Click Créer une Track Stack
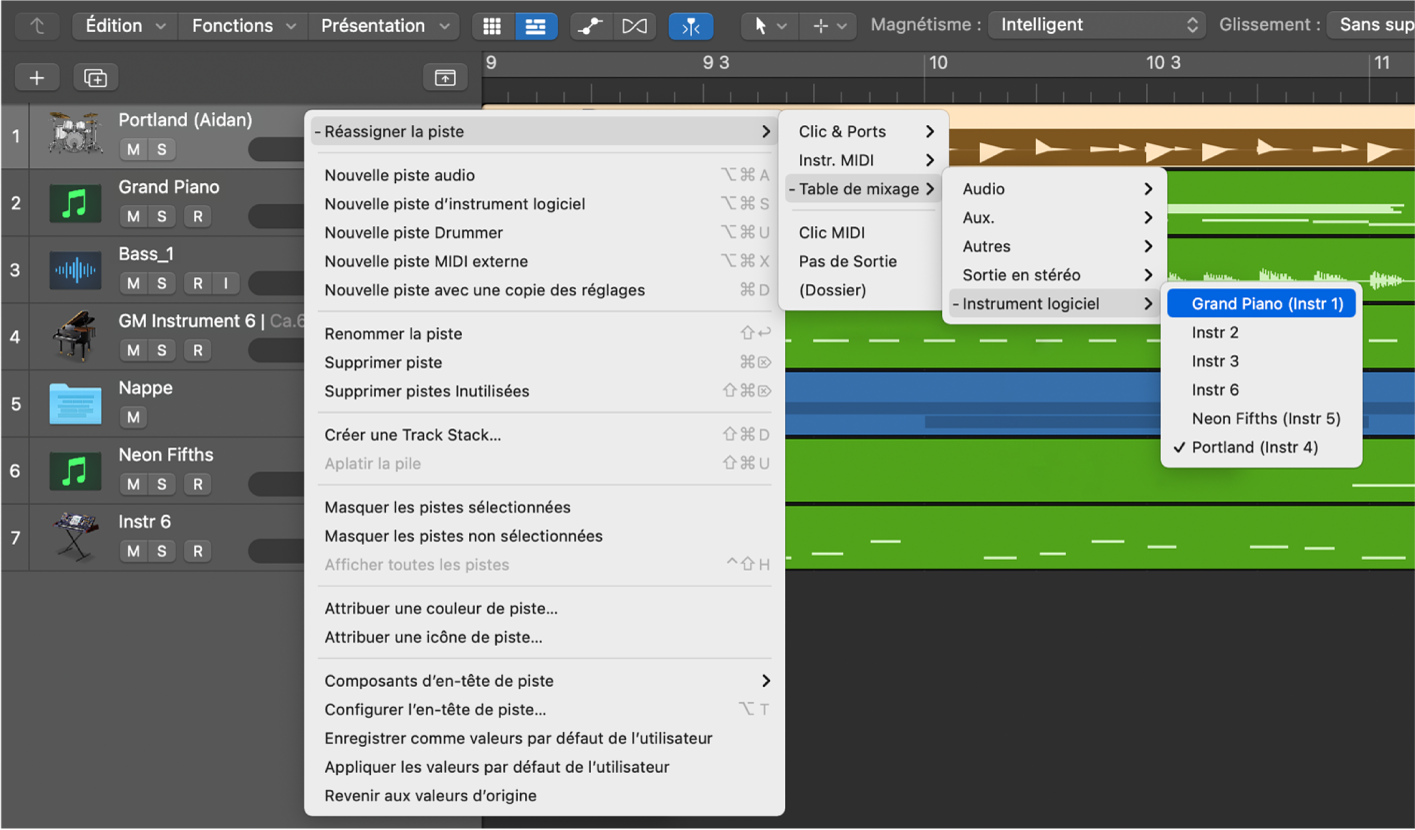Screen dimensions: 1415x830 (412, 434)
